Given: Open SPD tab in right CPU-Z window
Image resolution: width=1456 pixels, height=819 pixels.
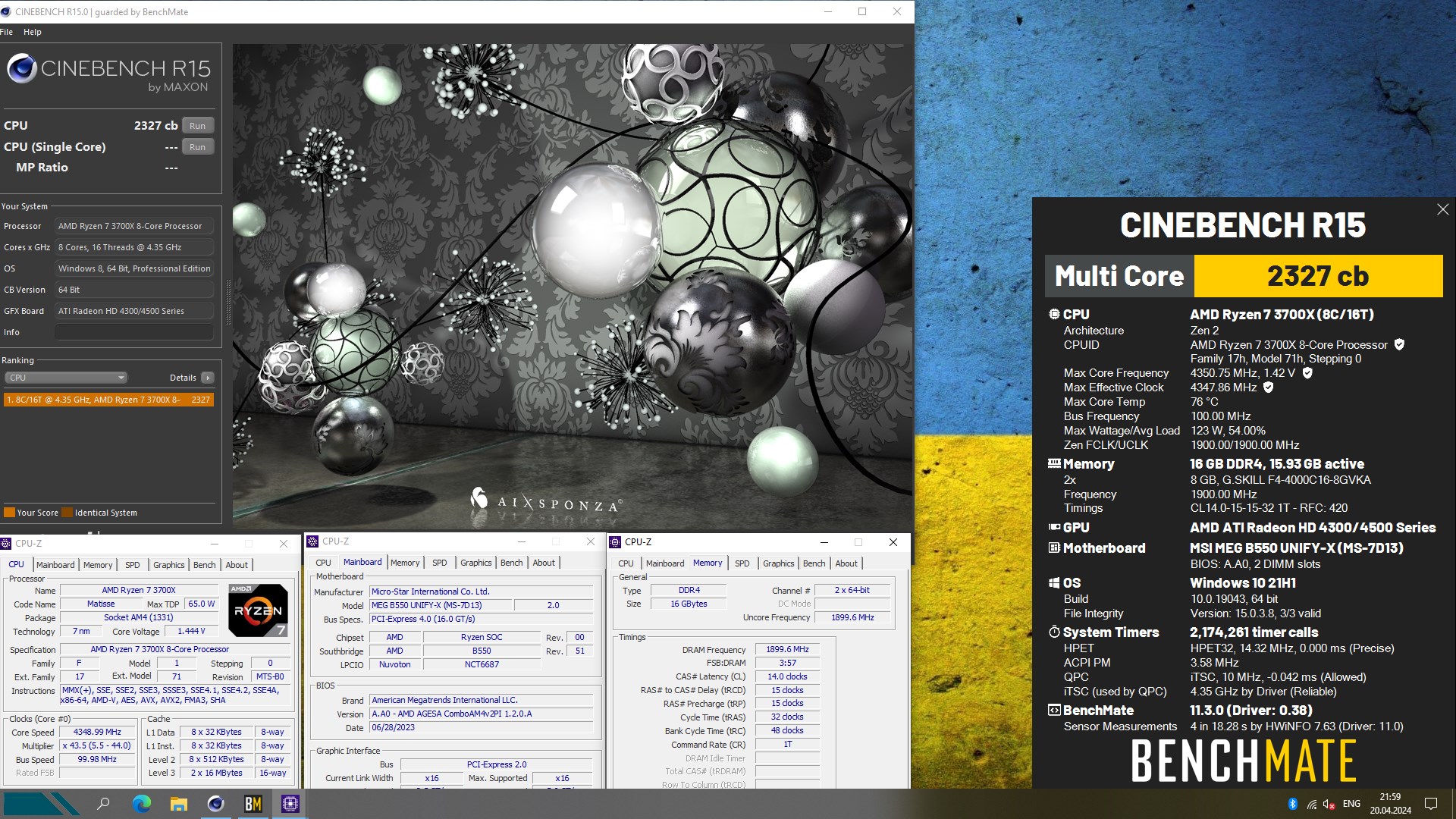Looking at the screenshot, I should pos(742,563).
